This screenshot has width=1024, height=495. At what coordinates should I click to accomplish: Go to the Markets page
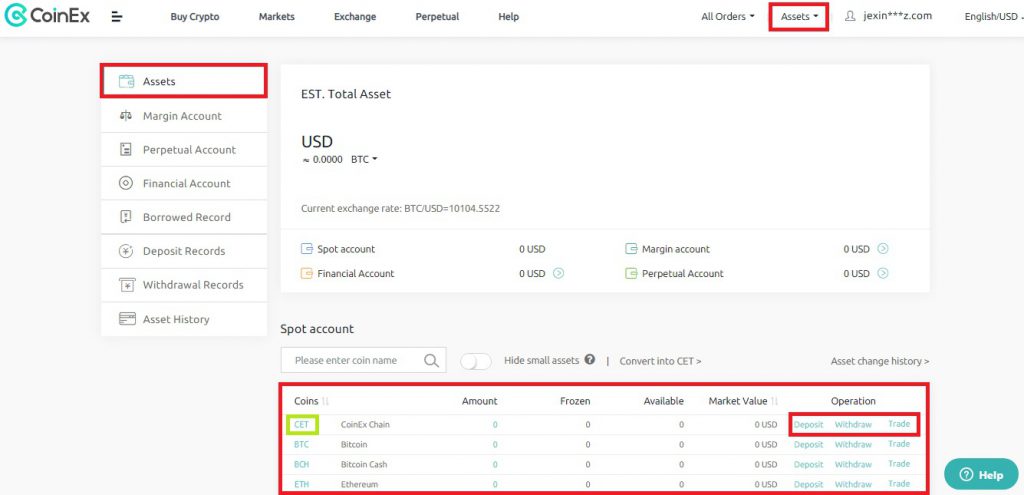pyautogui.click(x=276, y=17)
